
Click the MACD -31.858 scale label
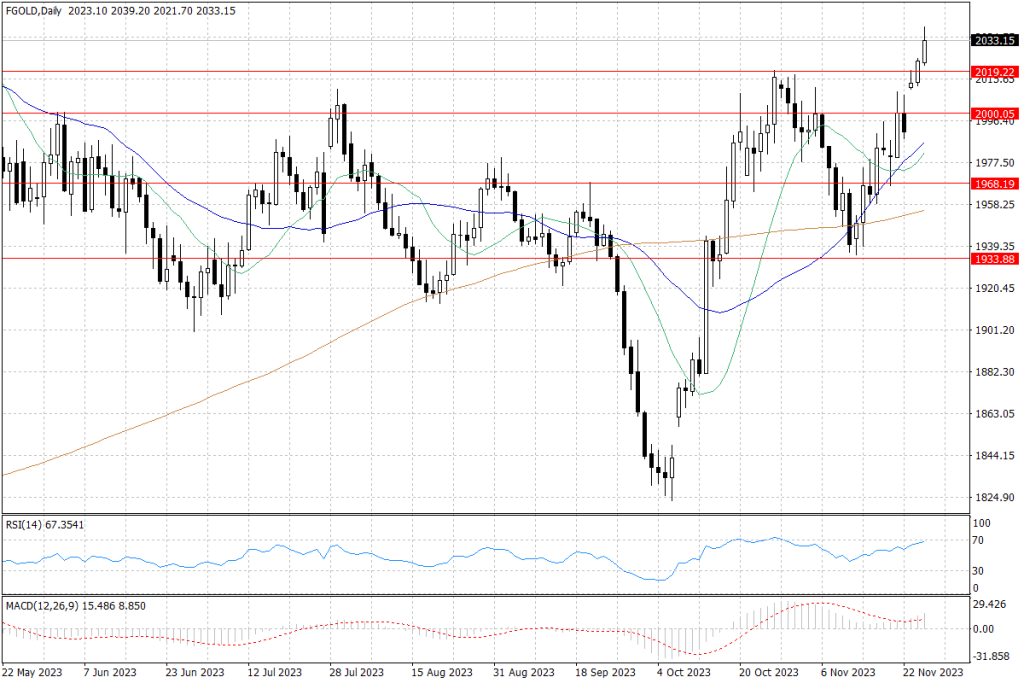(x=990, y=657)
